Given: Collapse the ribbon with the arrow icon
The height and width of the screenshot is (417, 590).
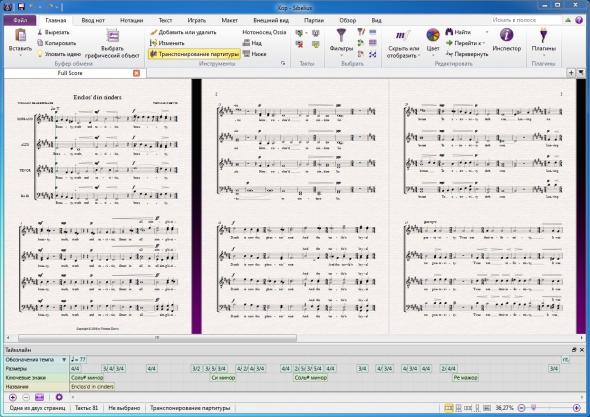Looking at the screenshot, I should 569,20.
